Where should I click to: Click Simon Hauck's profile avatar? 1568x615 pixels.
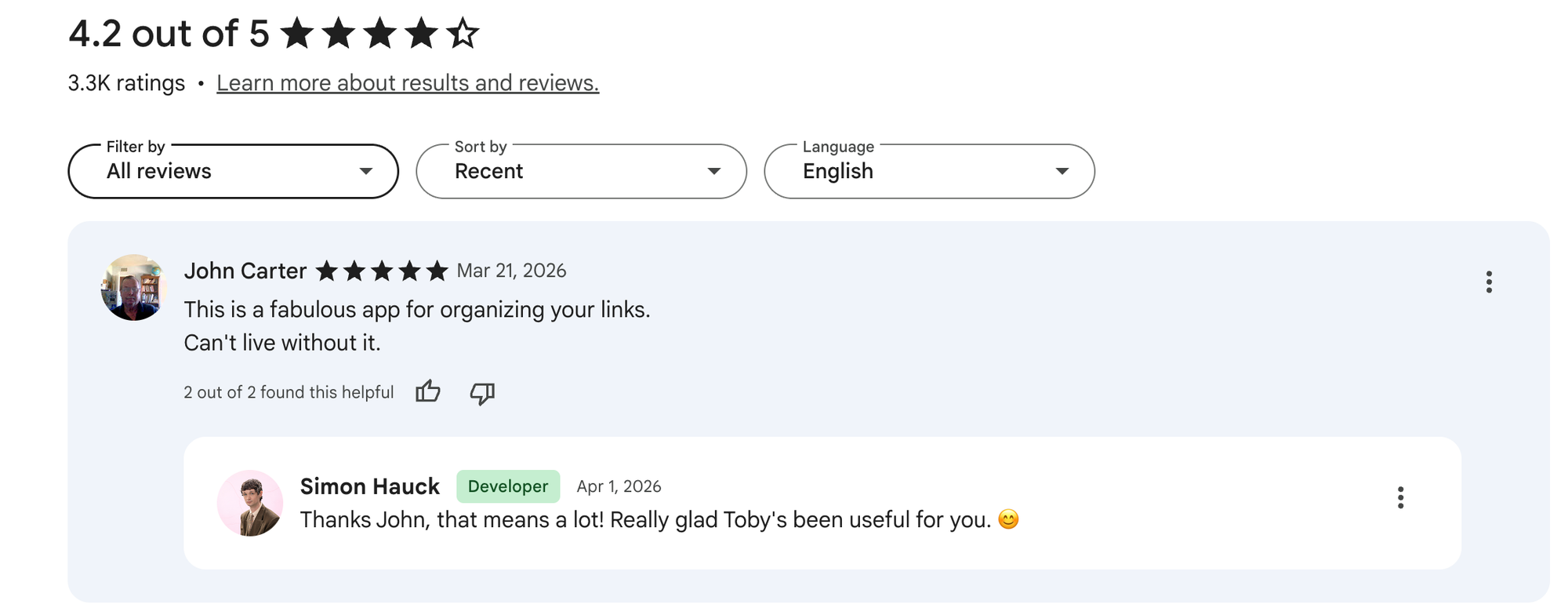[x=249, y=503]
